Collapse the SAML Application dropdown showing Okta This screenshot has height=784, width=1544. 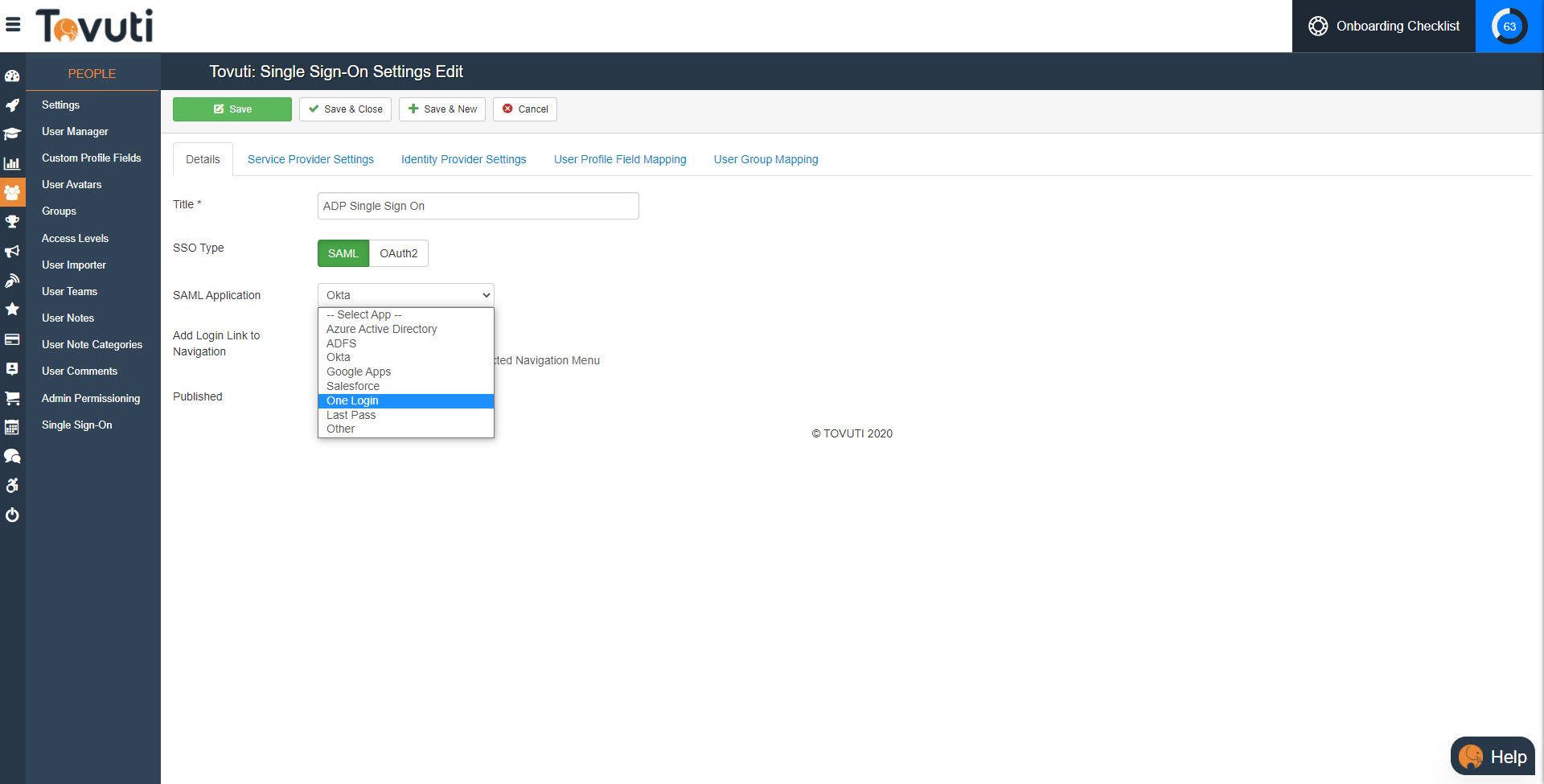click(406, 295)
